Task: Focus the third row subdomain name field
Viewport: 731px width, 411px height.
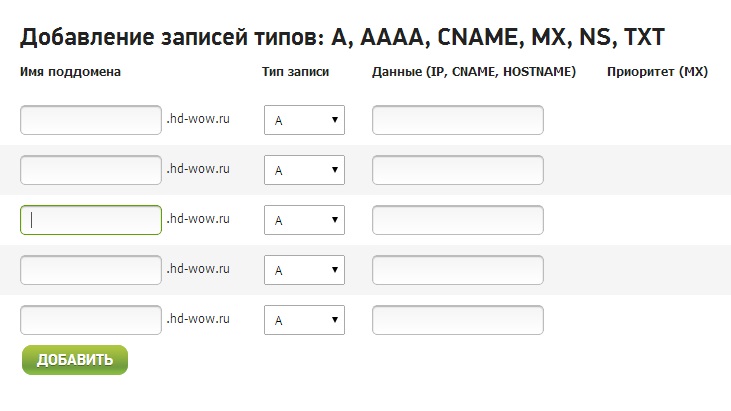Action: click(x=91, y=220)
